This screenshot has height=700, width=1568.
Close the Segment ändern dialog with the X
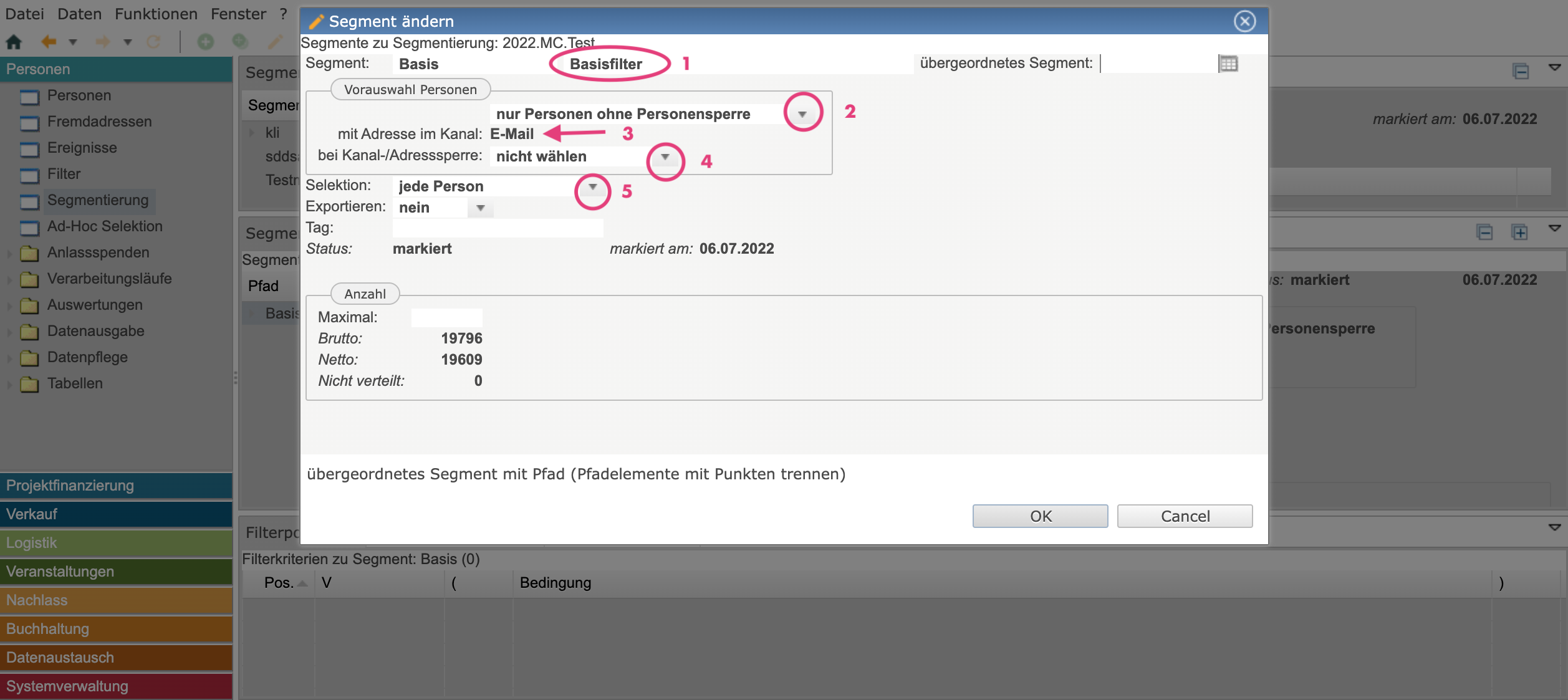tap(1244, 21)
